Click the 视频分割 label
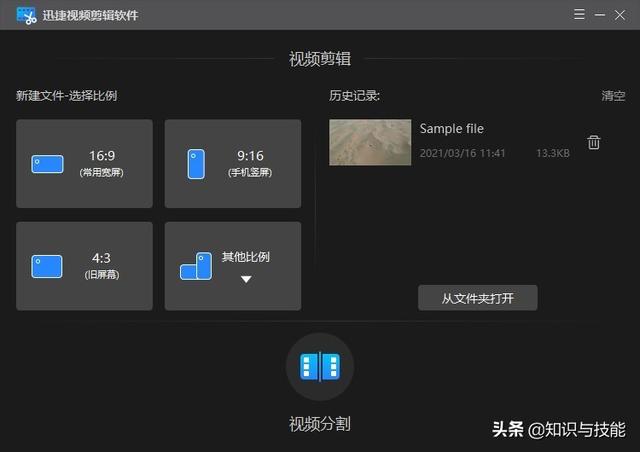This screenshot has width=640, height=452. (320, 424)
